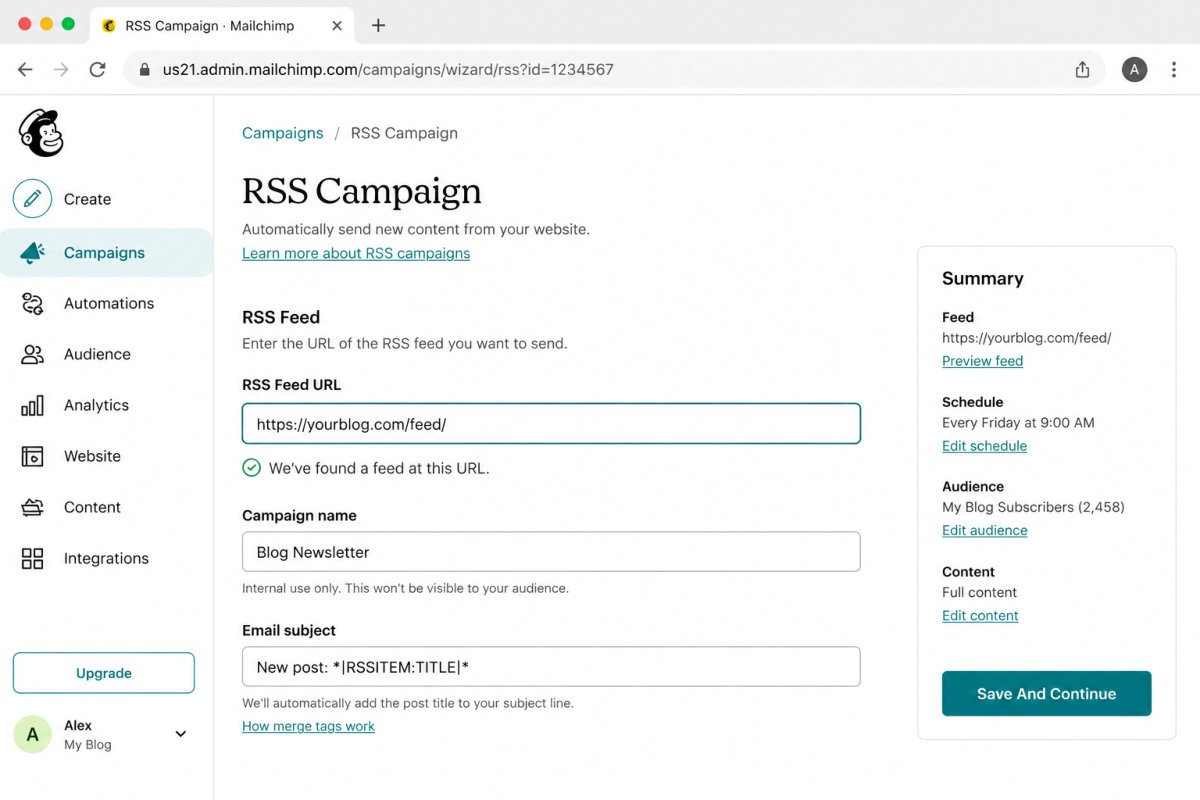Open the Analytics section

pyautogui.click(x=96, y=405)
